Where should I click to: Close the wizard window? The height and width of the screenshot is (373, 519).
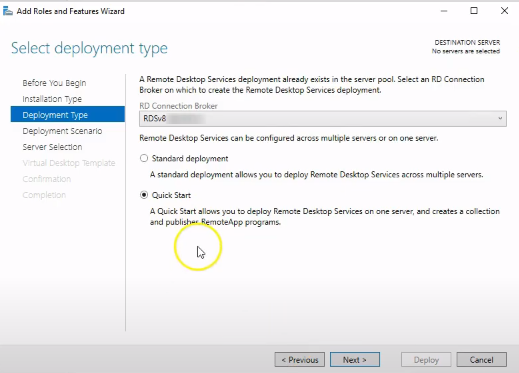(504, 11)
